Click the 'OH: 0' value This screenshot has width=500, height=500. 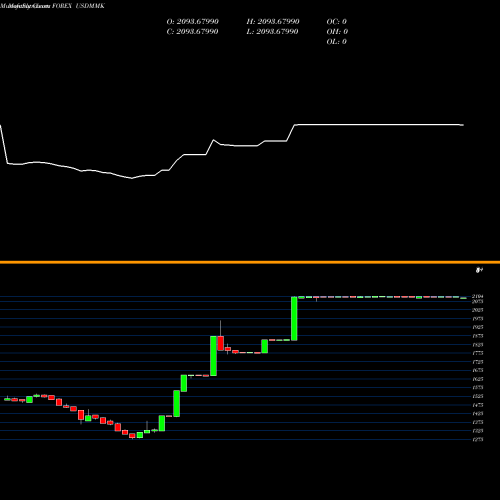pyautogui.click(x=337, y=32)
